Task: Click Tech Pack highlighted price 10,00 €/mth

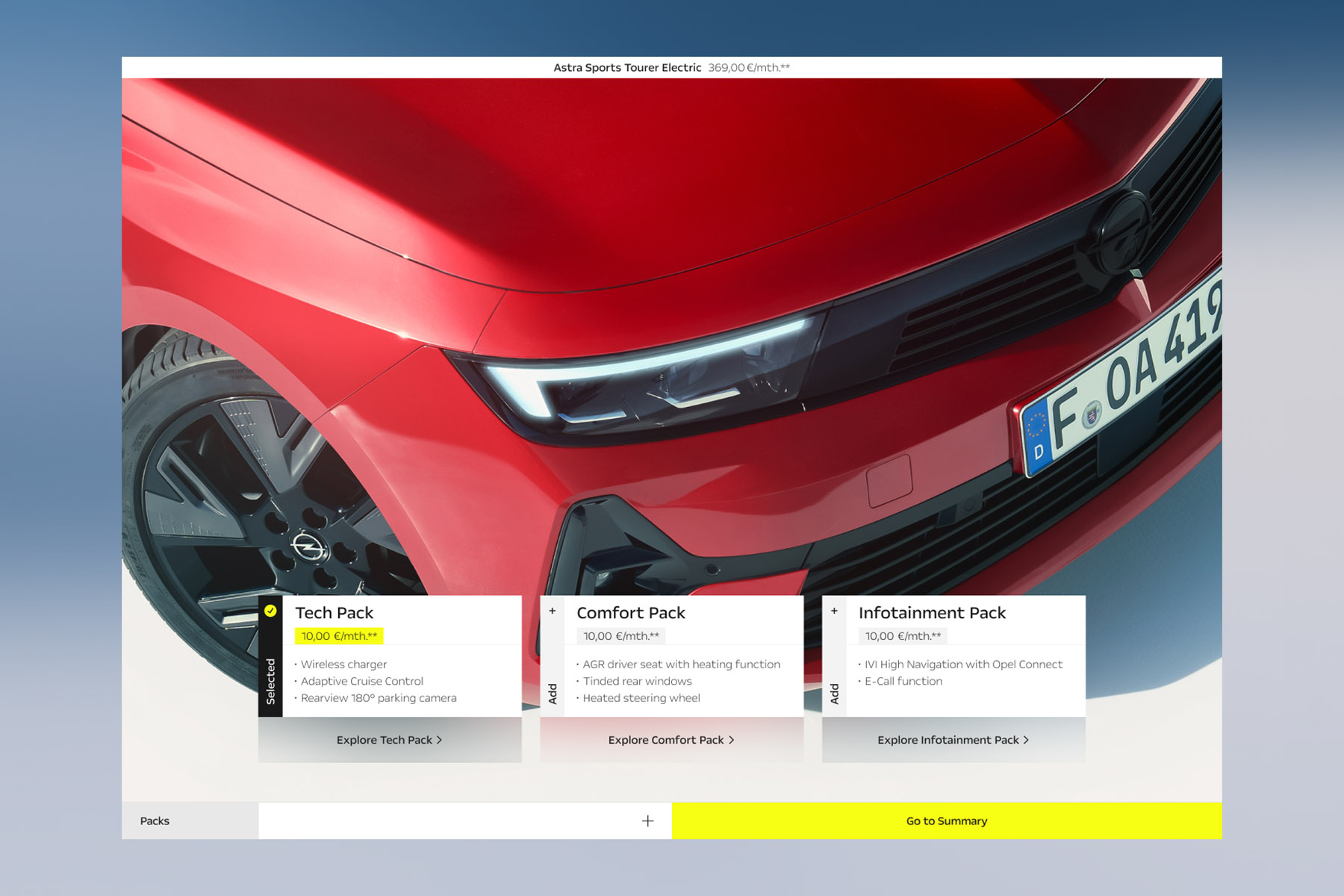Action: click(339, 636)
